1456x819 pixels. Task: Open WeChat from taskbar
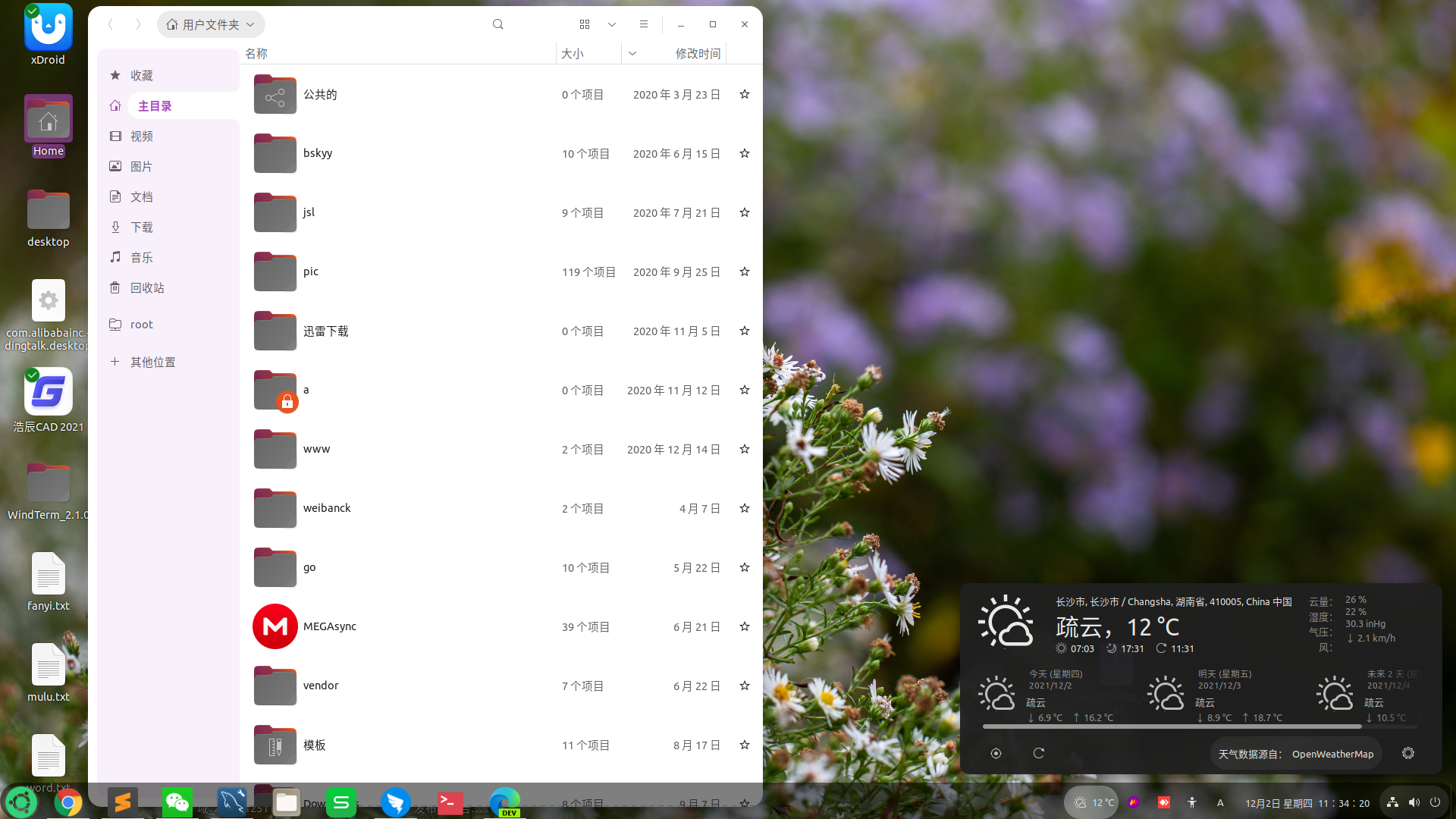pos(177,802)
